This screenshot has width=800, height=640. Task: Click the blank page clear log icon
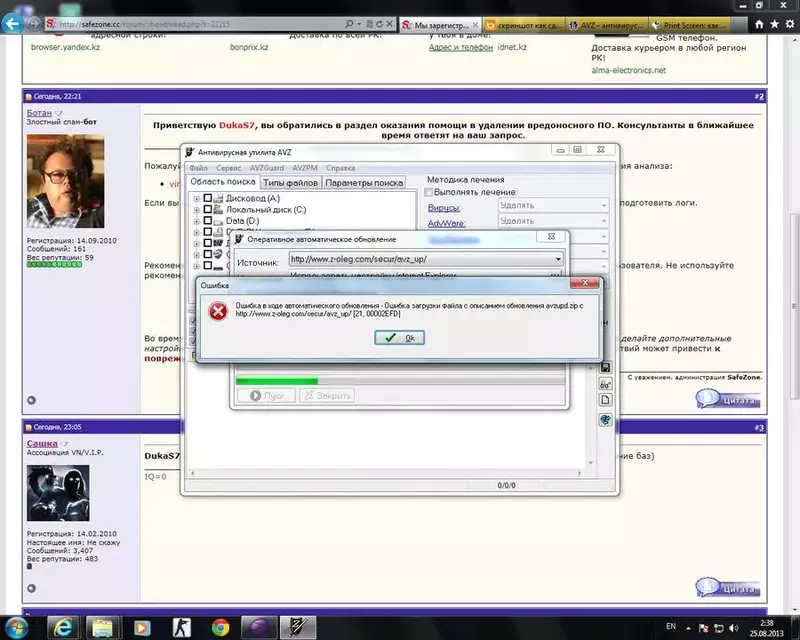click(605, 400)
